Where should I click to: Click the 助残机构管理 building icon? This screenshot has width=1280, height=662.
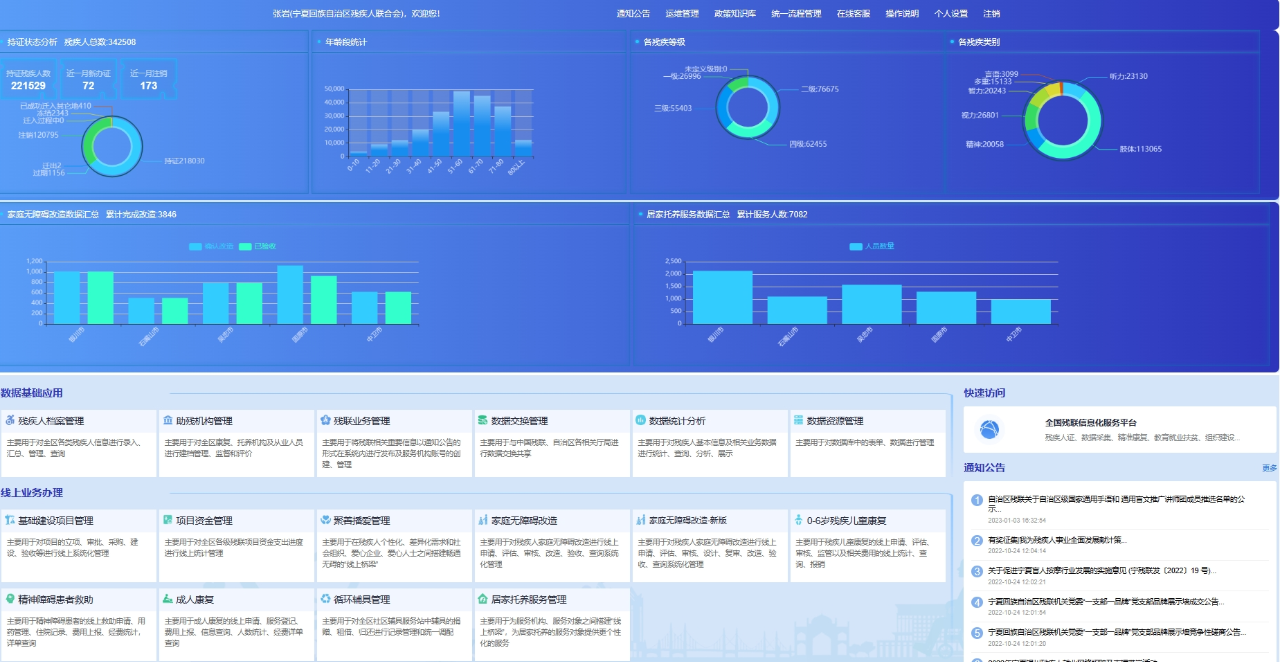(x=167, y=421)
